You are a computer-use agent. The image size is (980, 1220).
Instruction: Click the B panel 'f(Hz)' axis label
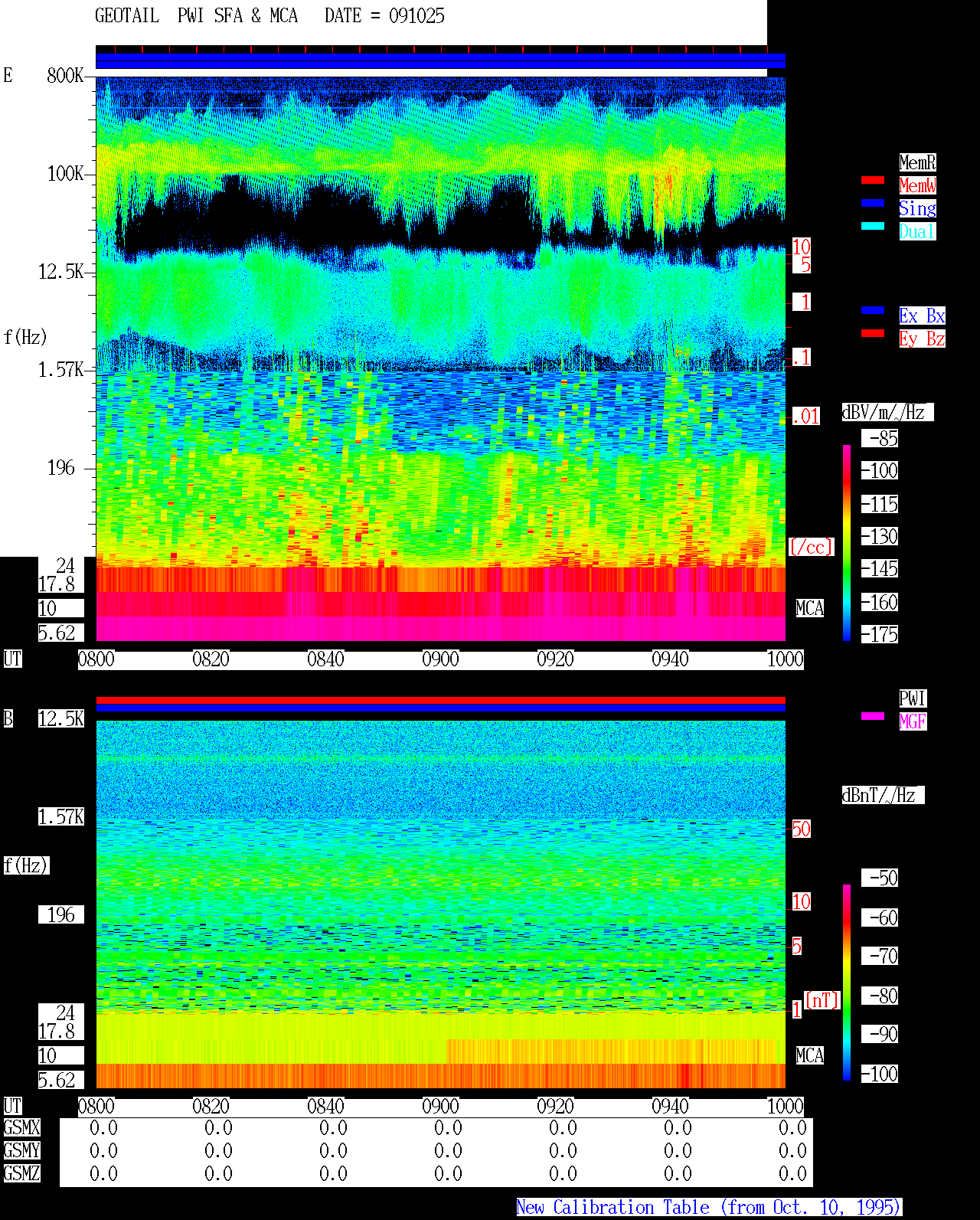(x=27, y=865)
